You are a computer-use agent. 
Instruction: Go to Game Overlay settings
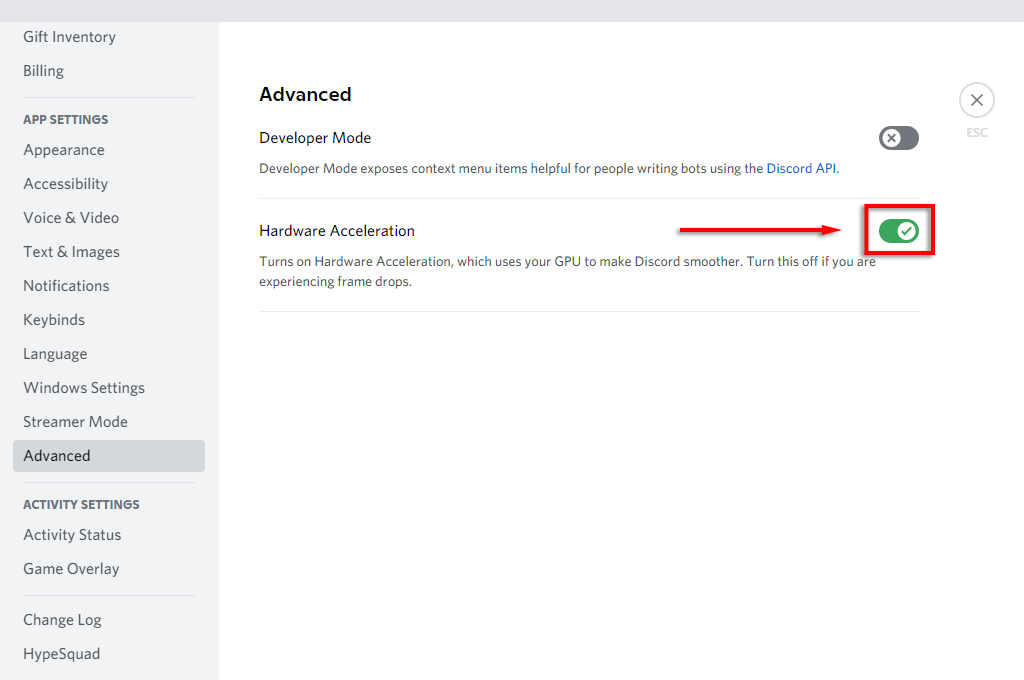pos(71,569)
